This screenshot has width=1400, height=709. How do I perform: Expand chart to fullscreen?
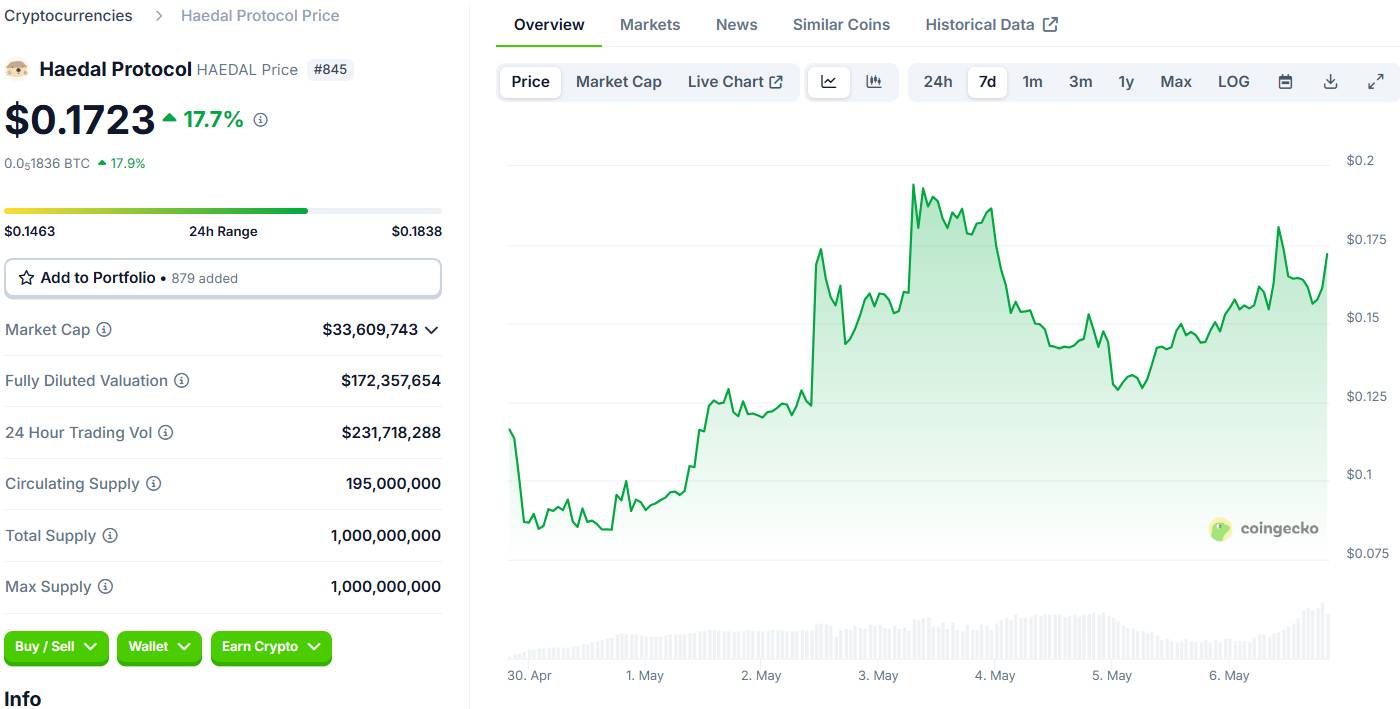(1376, 82)
